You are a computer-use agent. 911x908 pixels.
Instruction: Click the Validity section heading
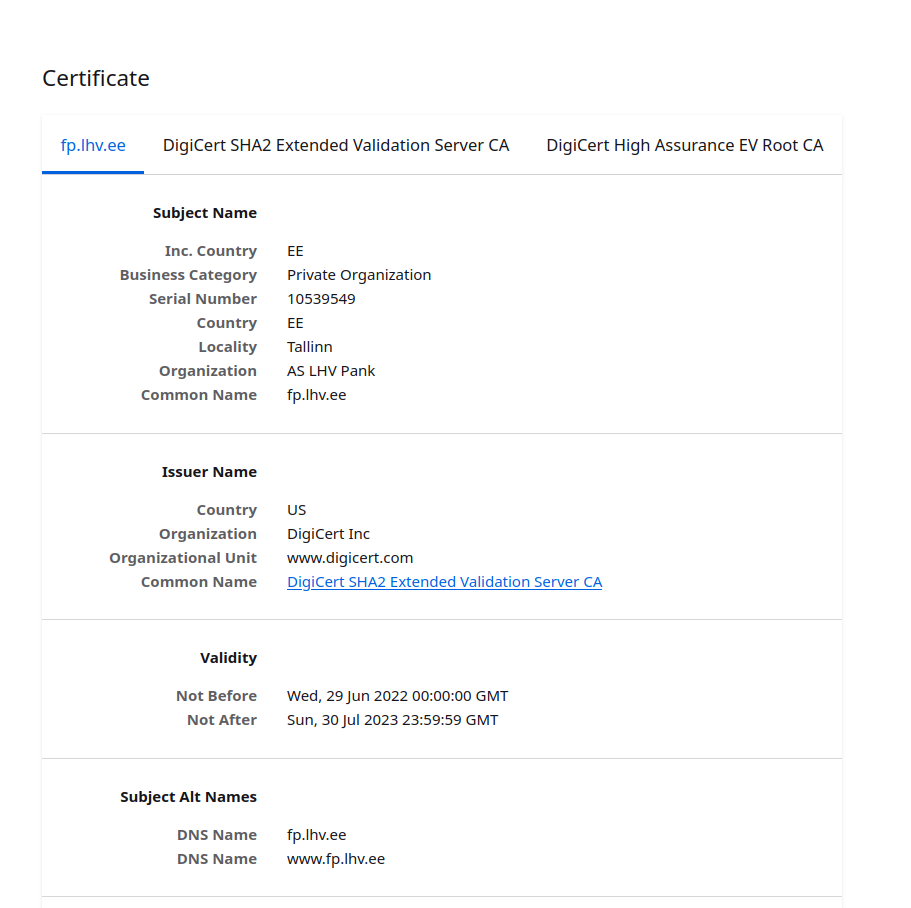point(228,658)
